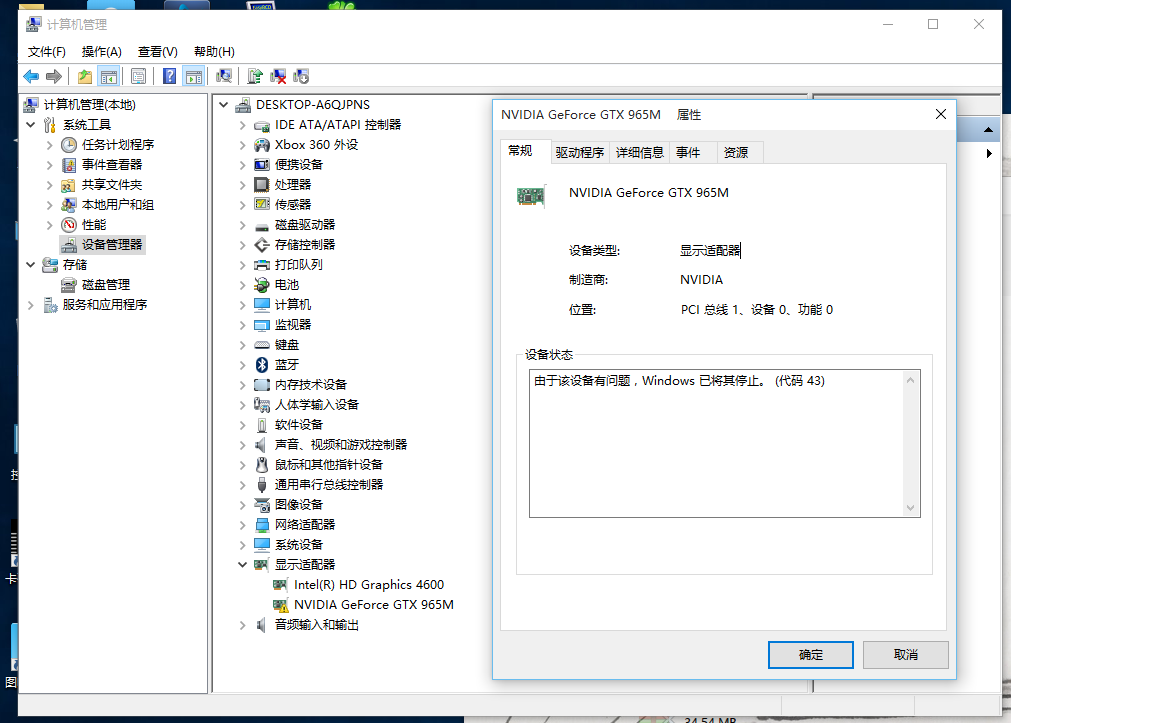Select 本地用户和组 in the tree
This screenshot has width=1152, height=723.
[x=118, y=204]
